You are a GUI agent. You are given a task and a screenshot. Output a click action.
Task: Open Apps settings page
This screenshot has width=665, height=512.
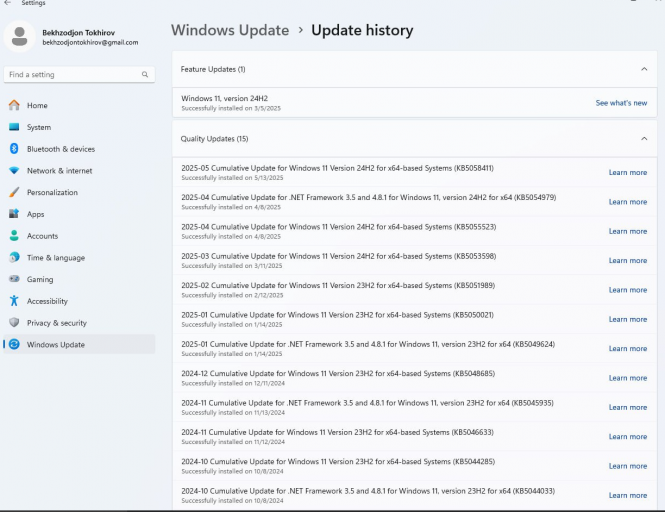pos(79,214)
